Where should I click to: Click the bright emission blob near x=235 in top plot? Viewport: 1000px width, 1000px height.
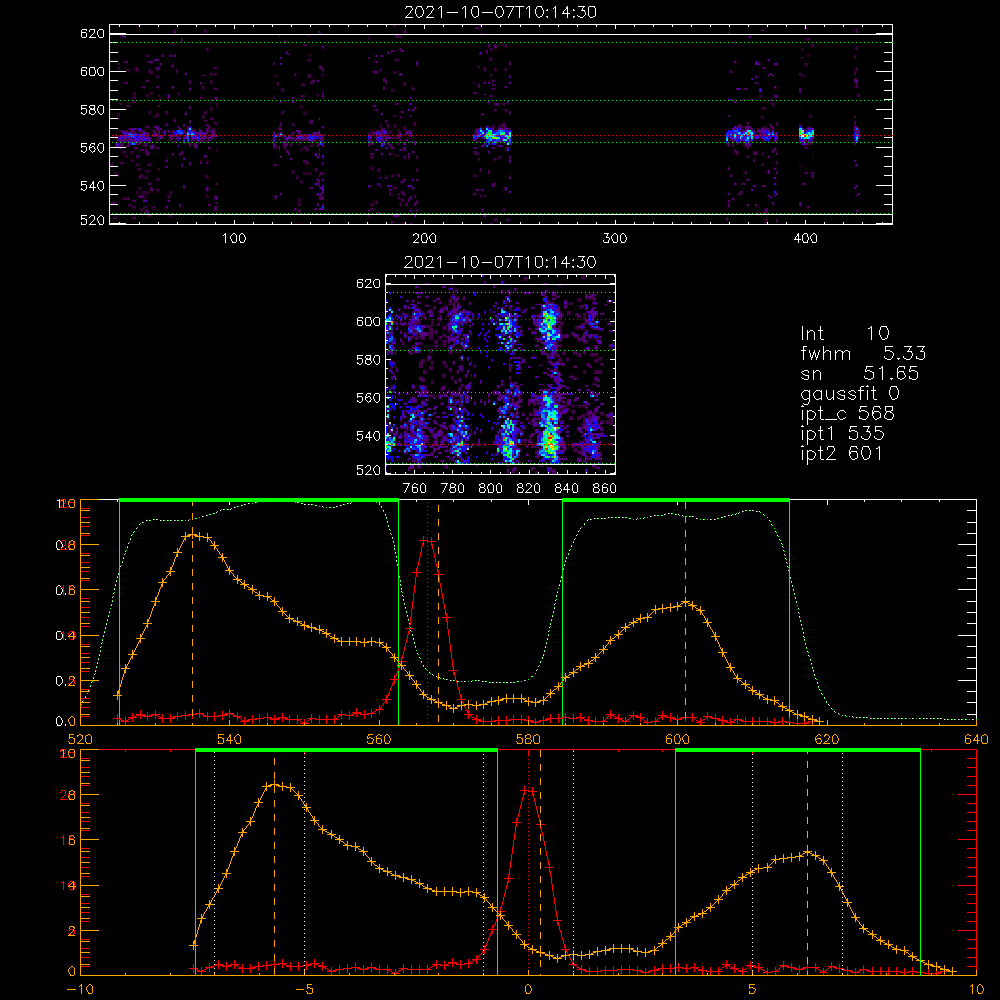[492, 135]
